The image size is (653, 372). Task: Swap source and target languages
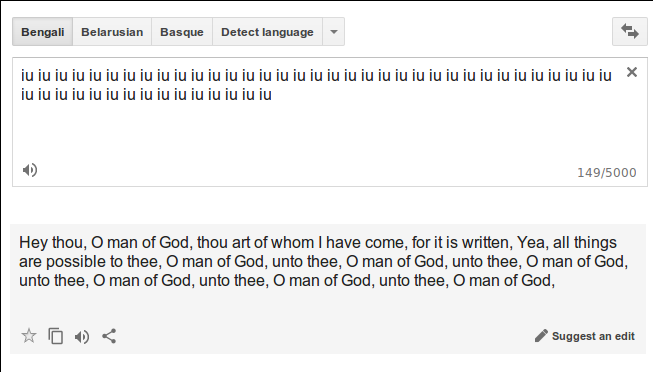(630, 32)
